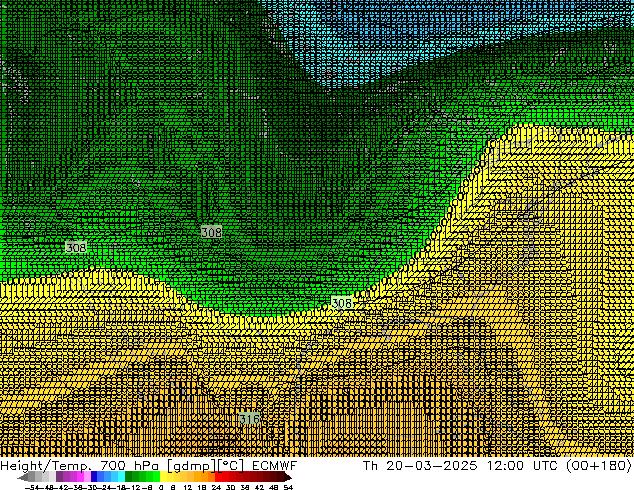Select the bright yellow legend swatch at 0

163,477
